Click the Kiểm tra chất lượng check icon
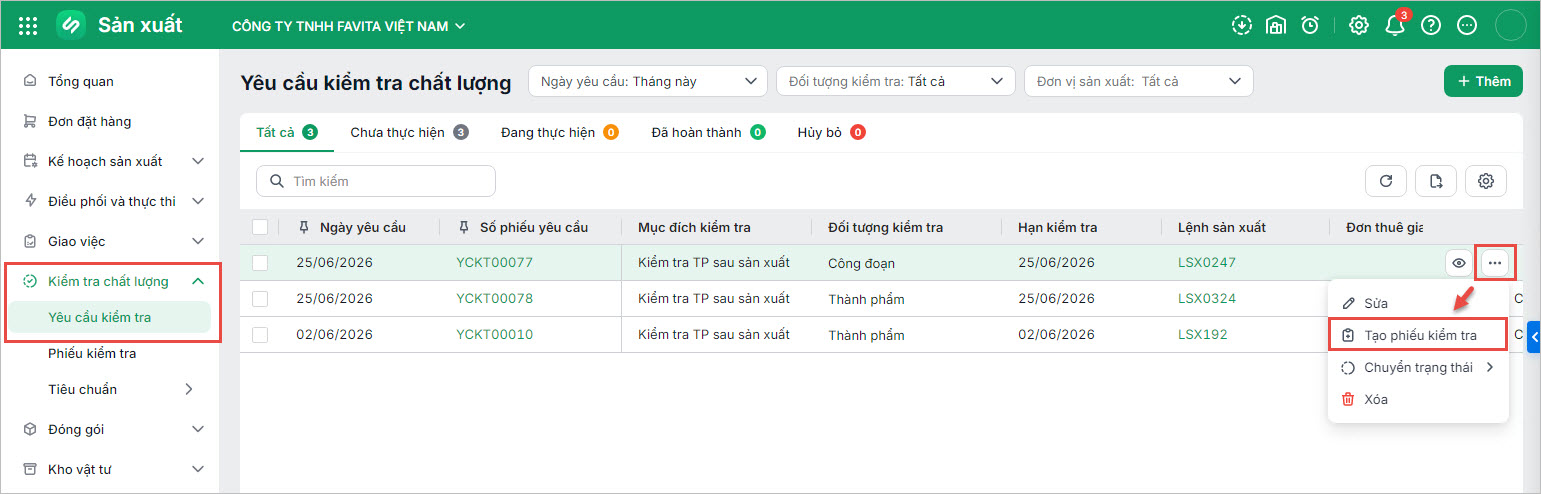Viewport: 1541px width, 494px height. (31, 281)
